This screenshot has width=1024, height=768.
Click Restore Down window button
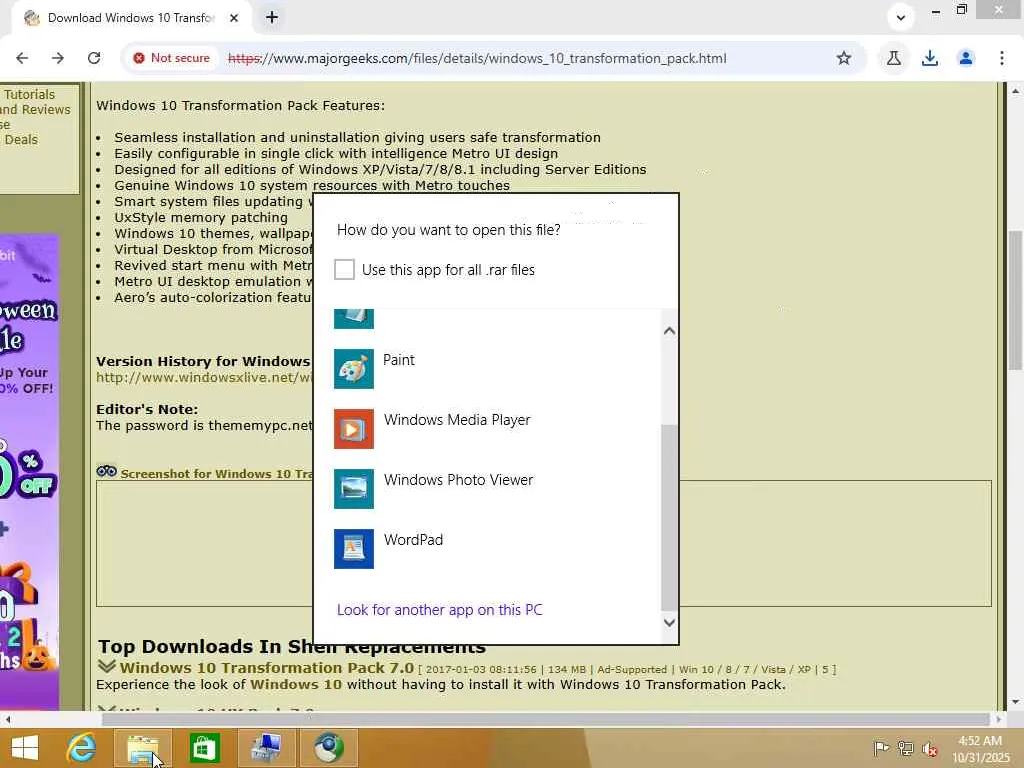coord(961,10)
